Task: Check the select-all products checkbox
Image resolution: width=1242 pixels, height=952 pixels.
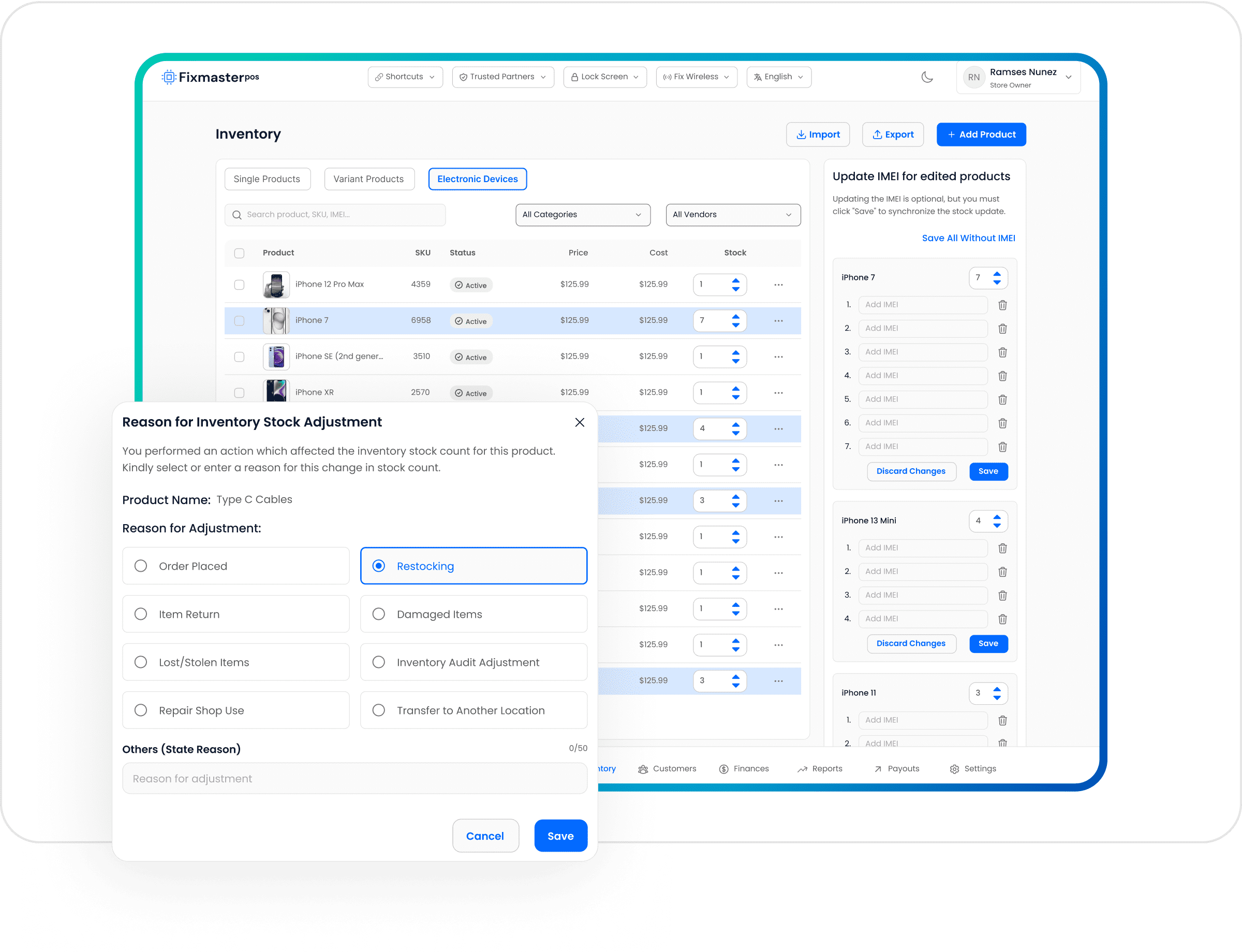Action: click(x=239, y=254)
